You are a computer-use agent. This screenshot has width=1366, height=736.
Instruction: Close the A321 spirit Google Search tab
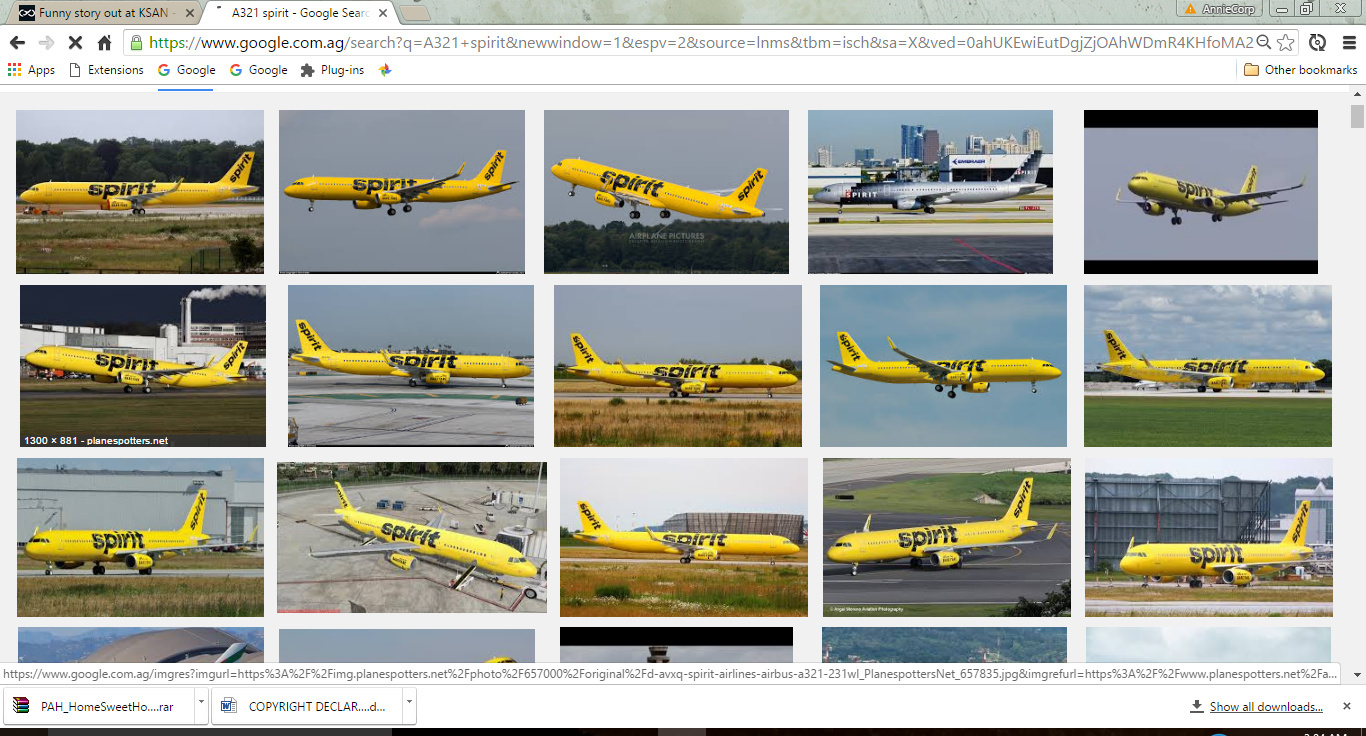pos(382,13)
